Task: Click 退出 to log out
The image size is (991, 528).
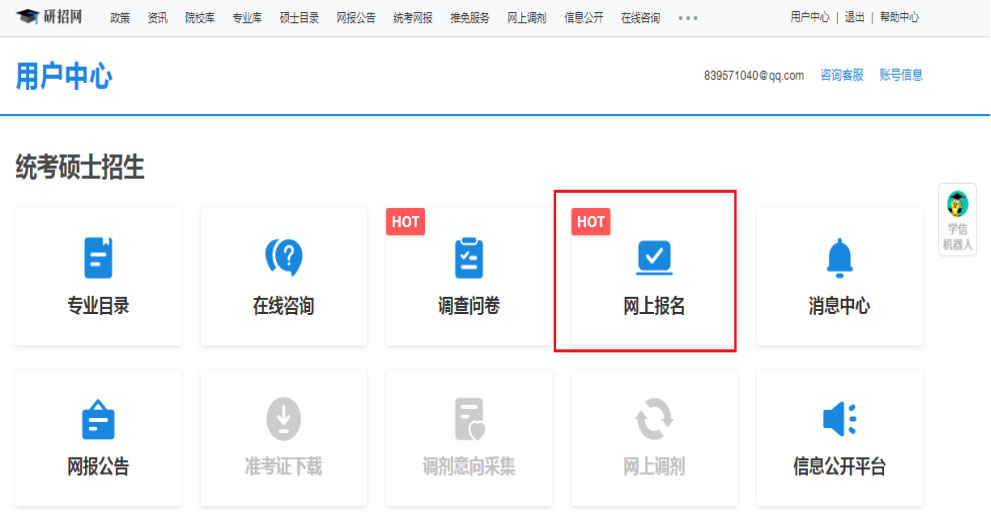Action: pos(854,18)
